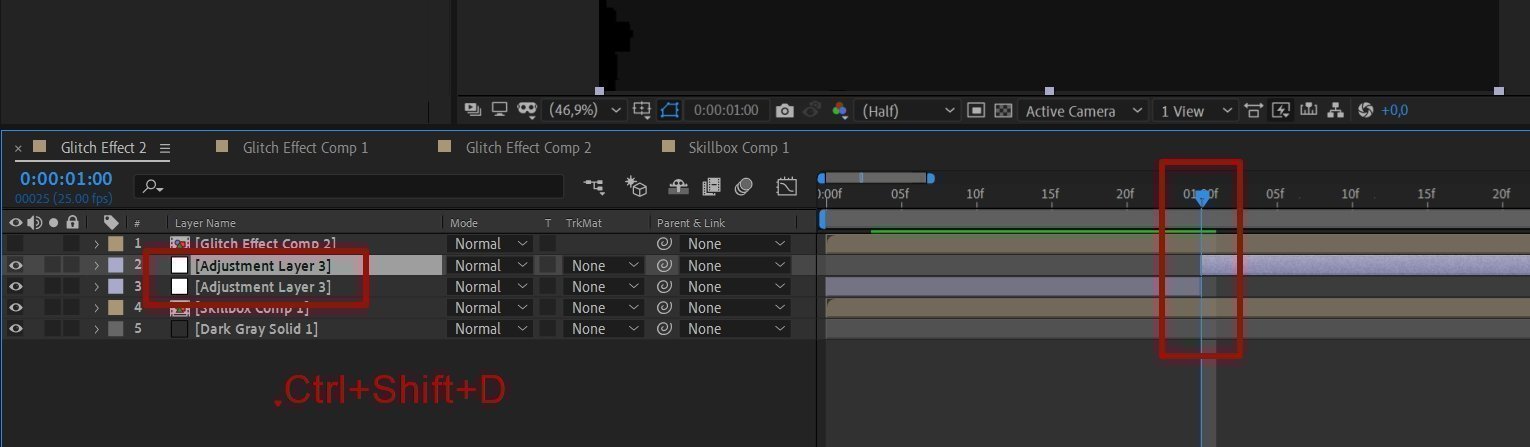Open magnification dropdown (46,9%)
This screenshot has height=447, width=1530.
(x=586, y=110)
